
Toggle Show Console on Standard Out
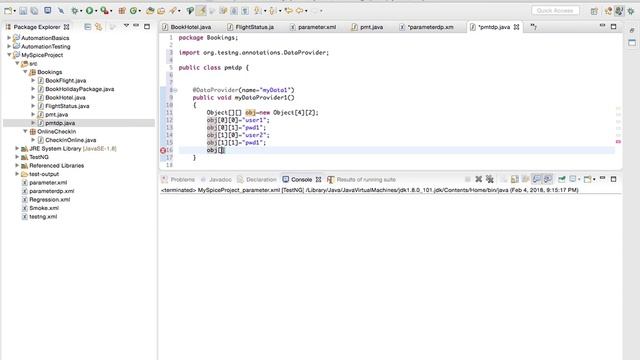(x=537, y=179)
